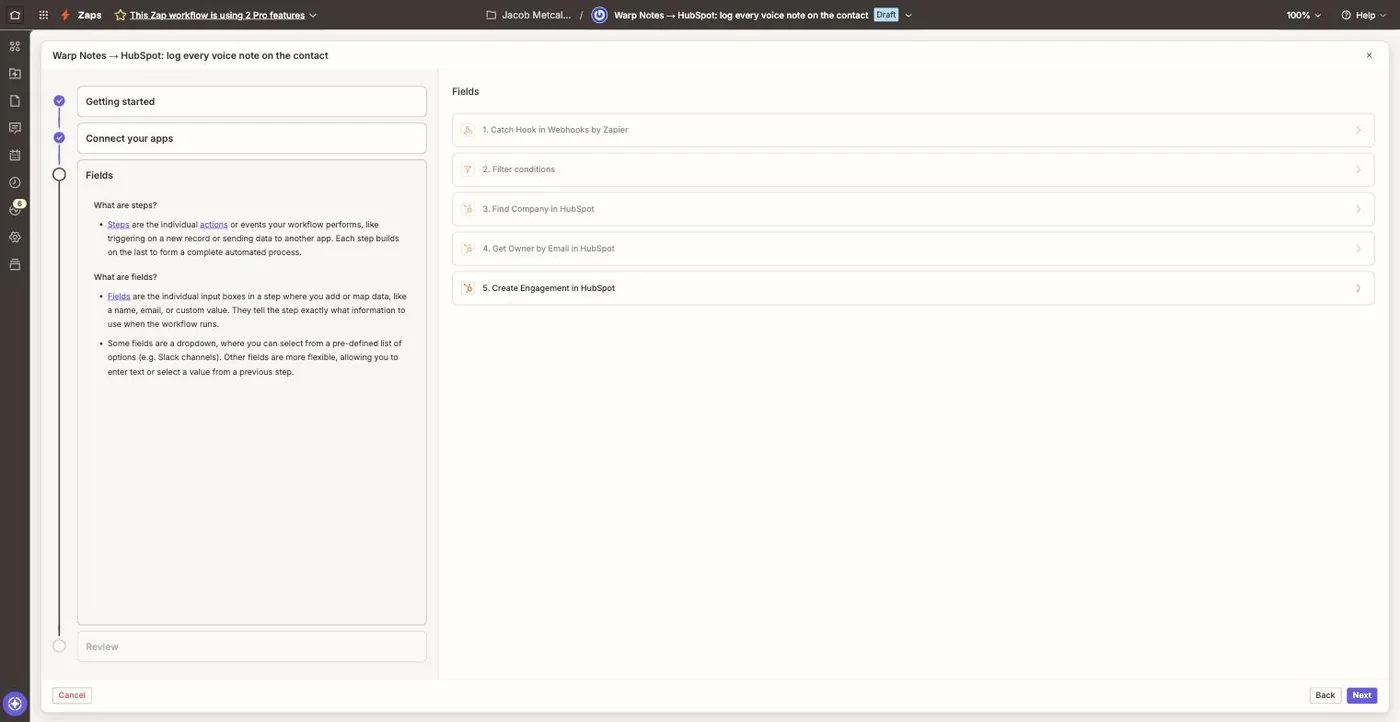
Task: Click the Fields heading in the right panel
Action: click(465, 91)
